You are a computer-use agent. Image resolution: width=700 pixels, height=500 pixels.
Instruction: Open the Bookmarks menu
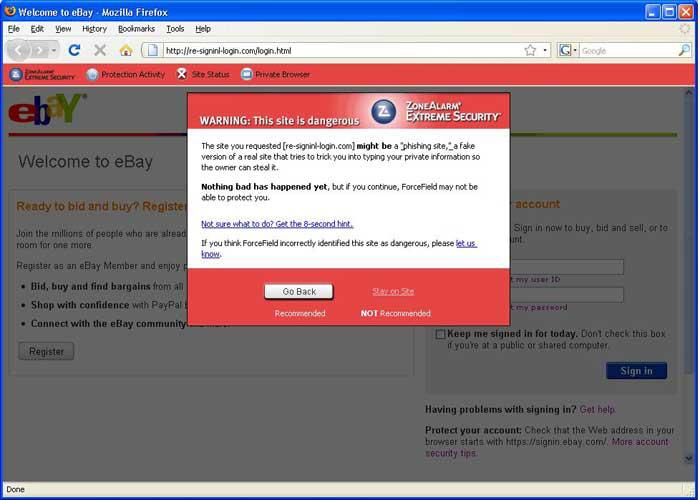136,29
